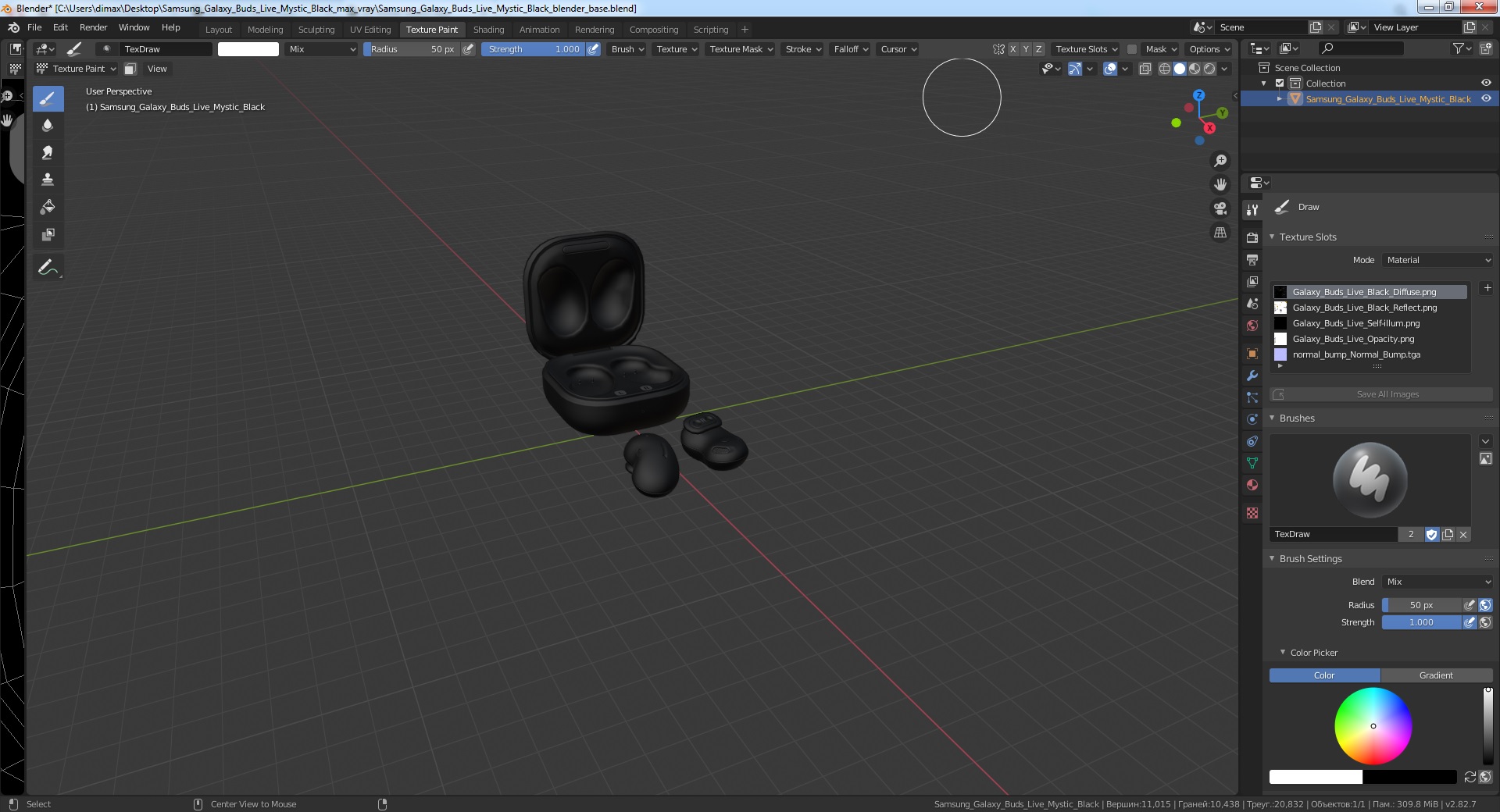Select Color mode button
The image size is (1500, 812).
1324,675
